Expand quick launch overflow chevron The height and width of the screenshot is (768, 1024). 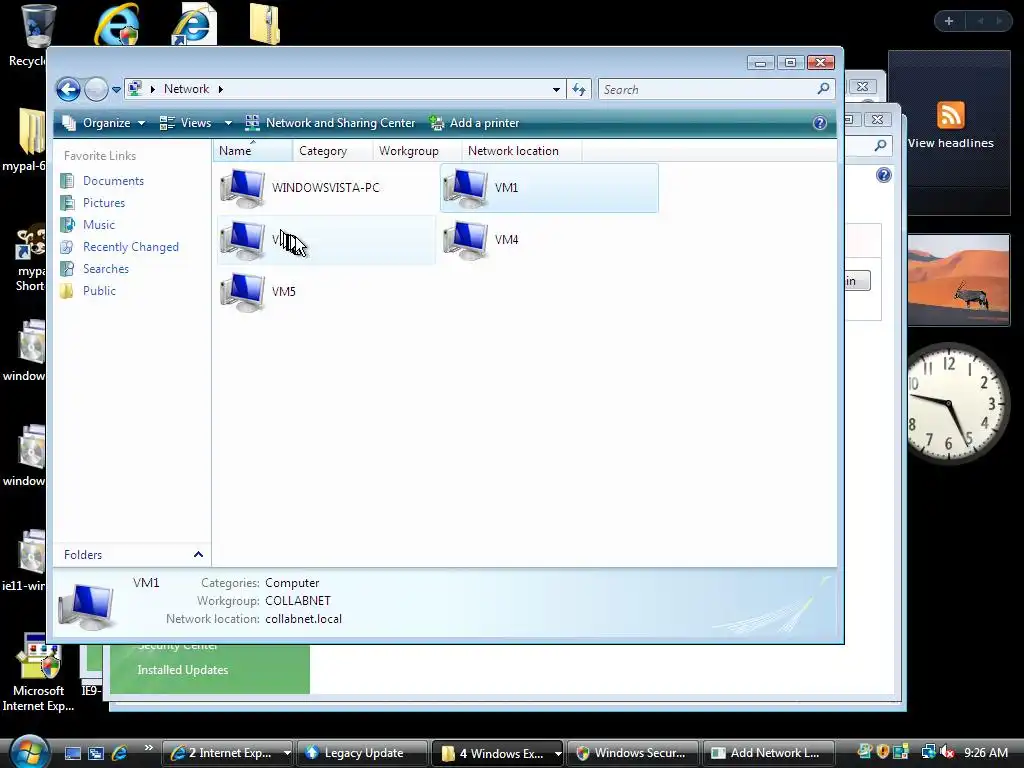pos(148,748)
